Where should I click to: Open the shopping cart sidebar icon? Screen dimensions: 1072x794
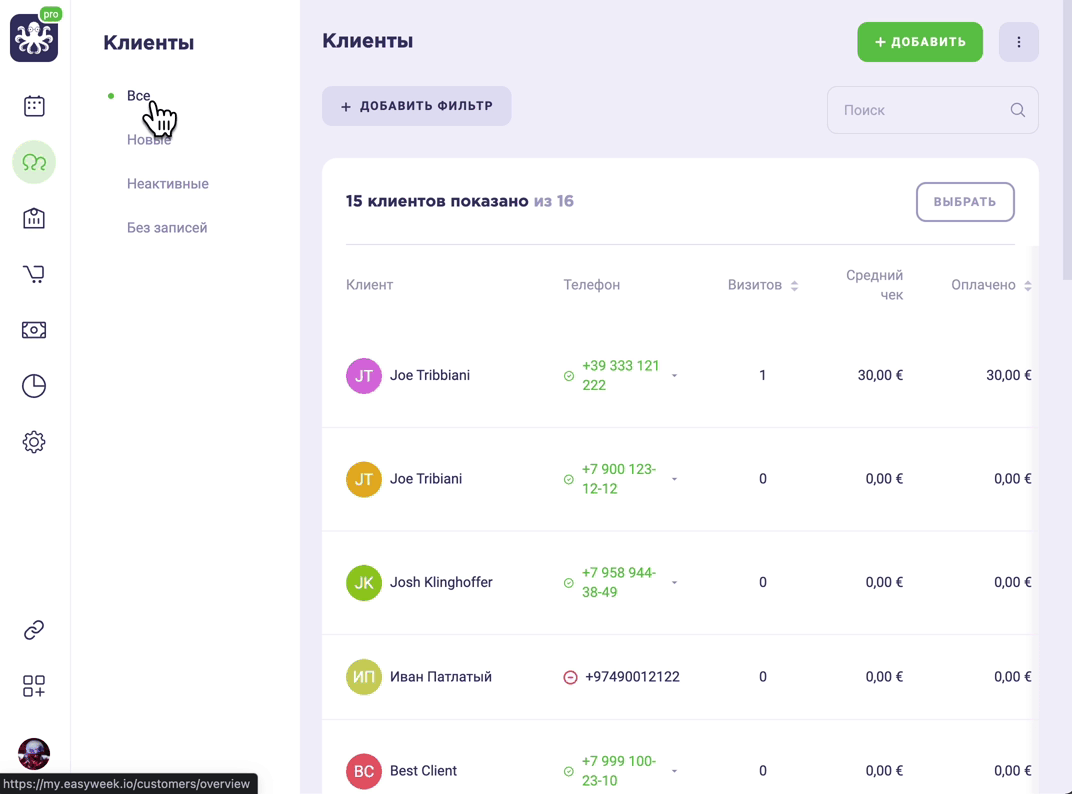pyautogui.click(x=34, y=274)
